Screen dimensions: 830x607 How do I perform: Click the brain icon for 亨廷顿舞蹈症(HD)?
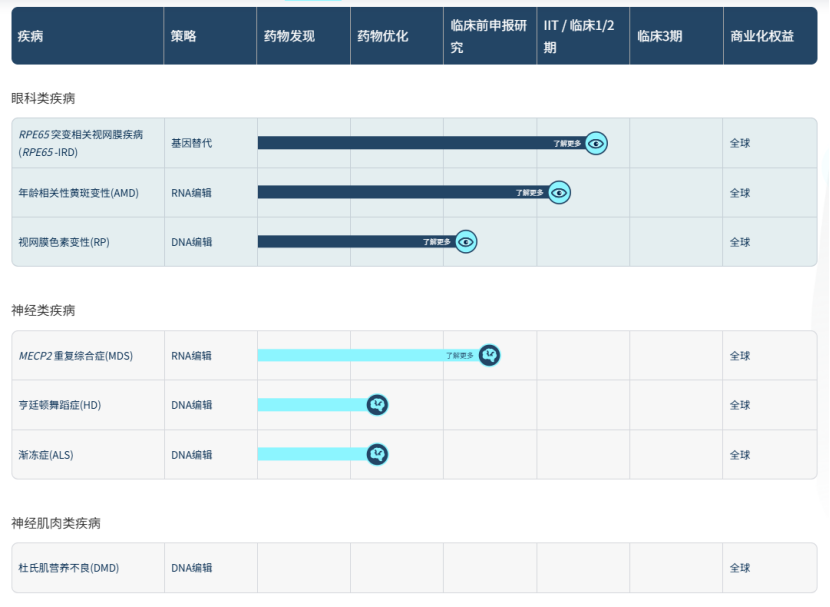coord(377,405)
